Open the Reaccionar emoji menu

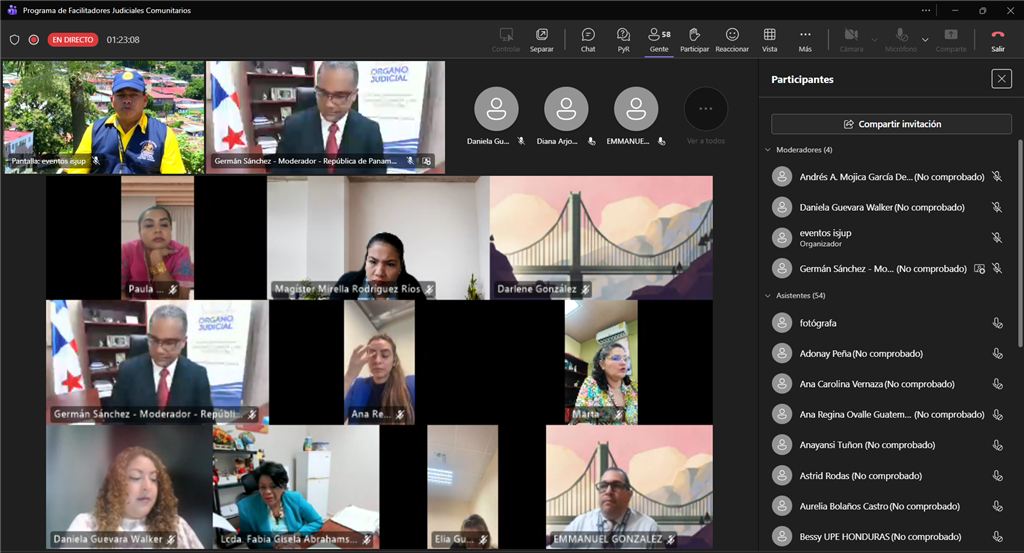click(x=732, y=39)
